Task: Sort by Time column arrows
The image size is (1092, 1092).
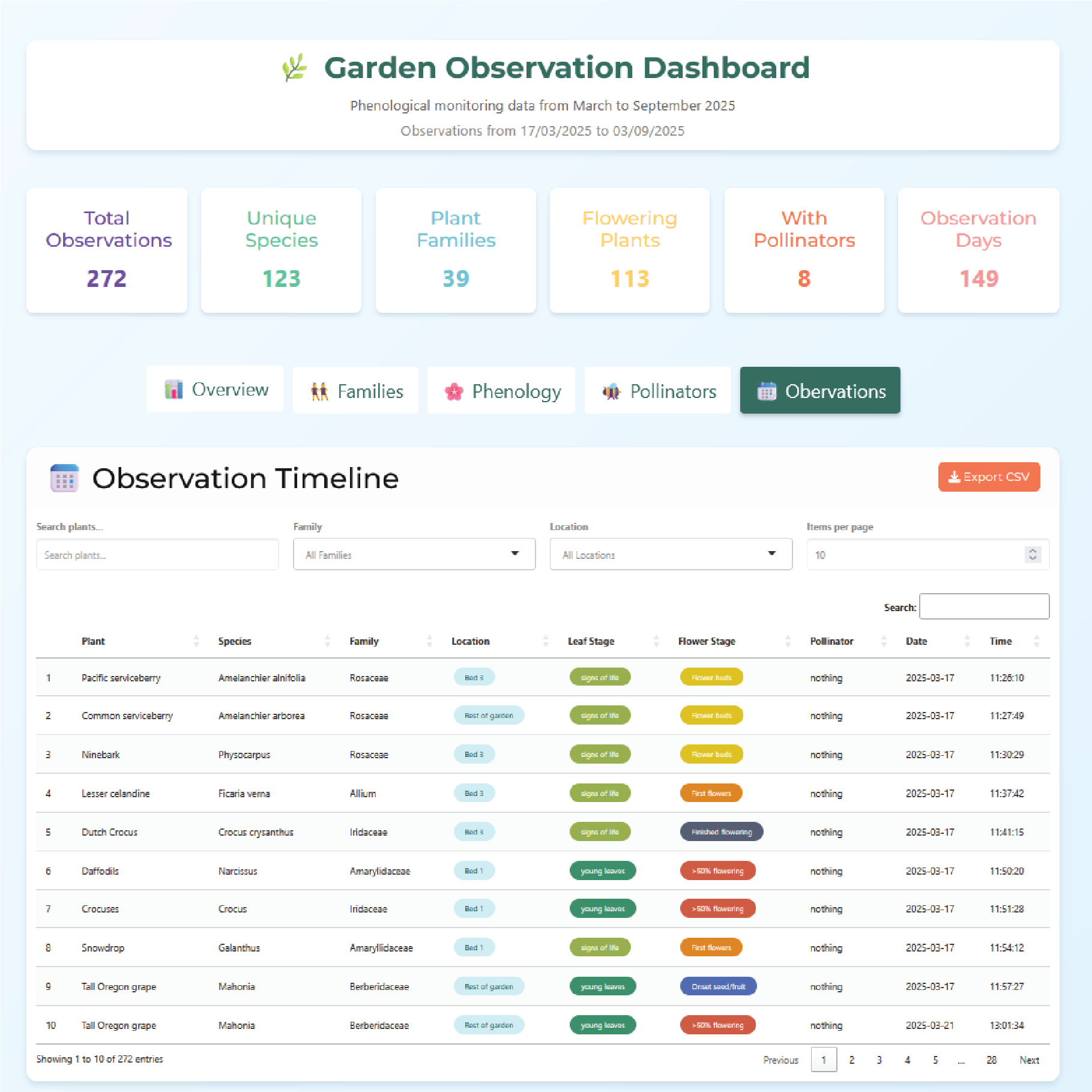Action: 1036,641
